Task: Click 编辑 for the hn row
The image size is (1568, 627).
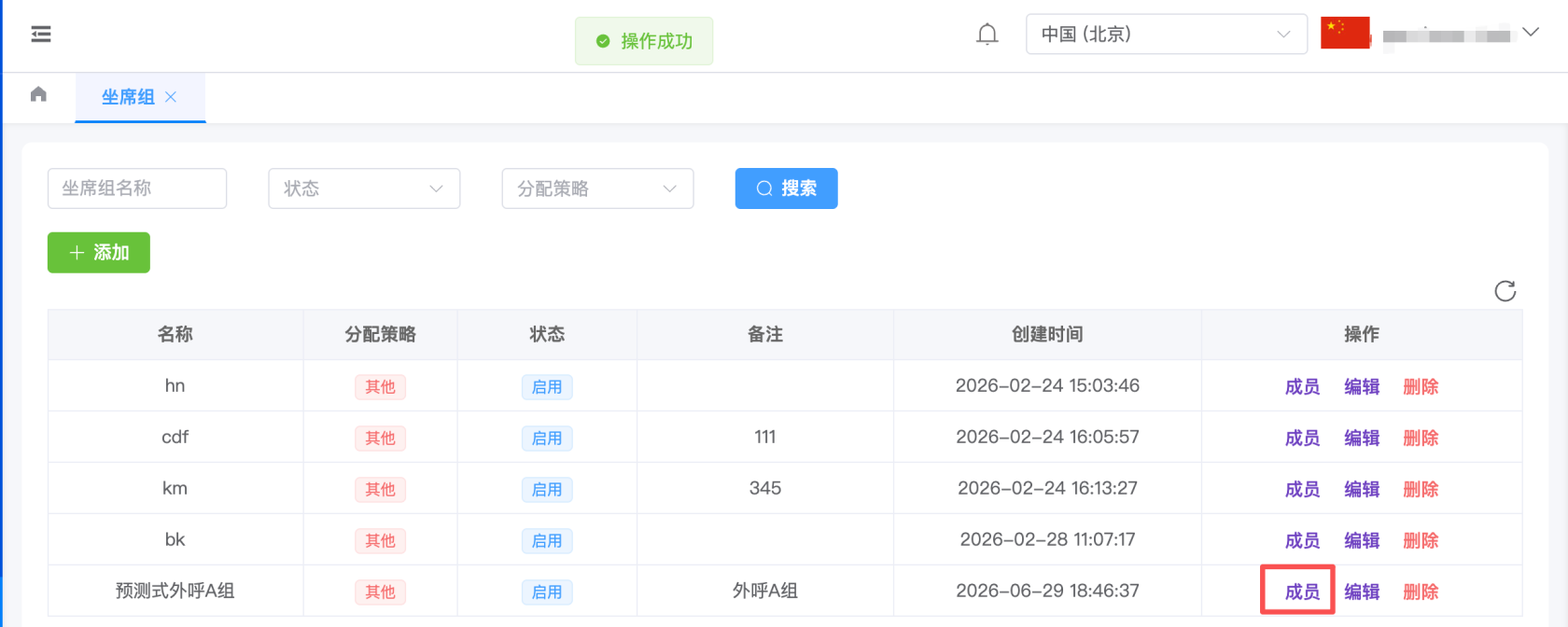Action: click(x=1362, y=387)
